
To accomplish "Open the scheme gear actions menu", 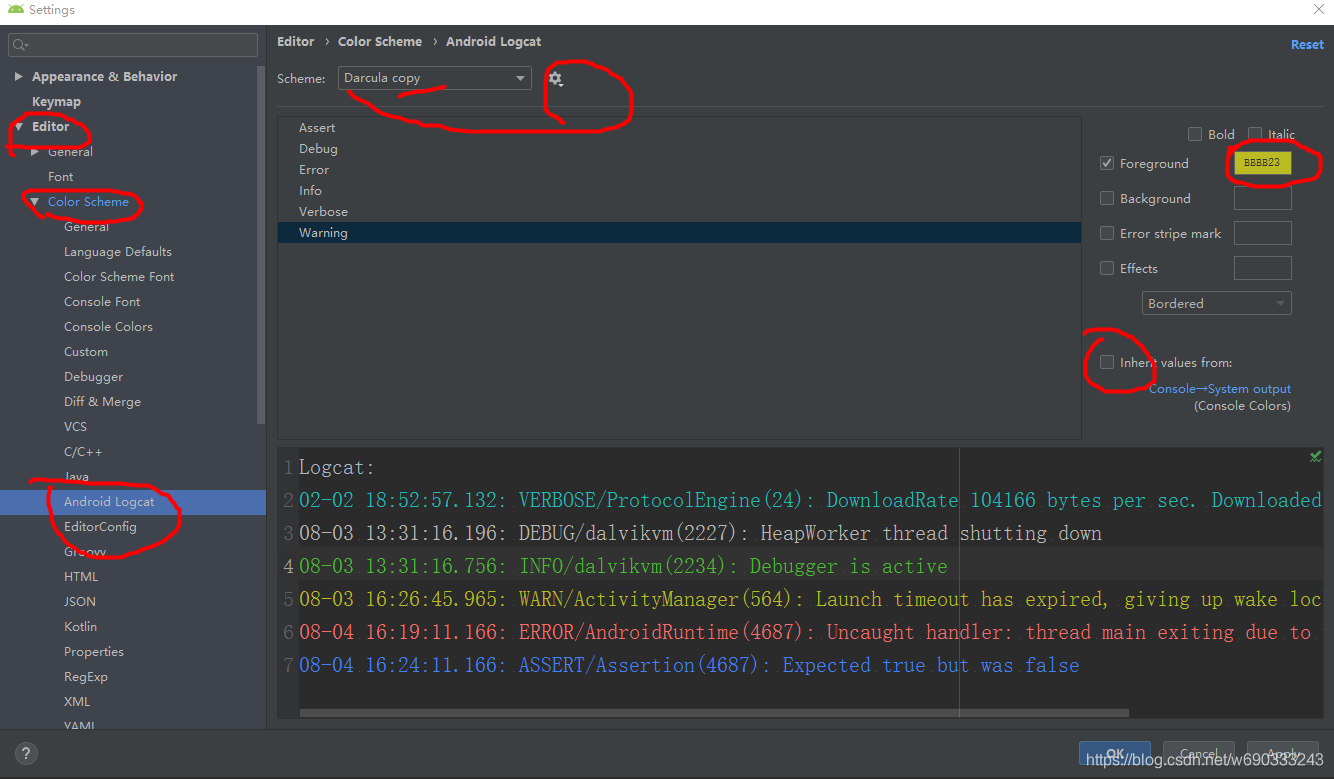I will [555, 78].
